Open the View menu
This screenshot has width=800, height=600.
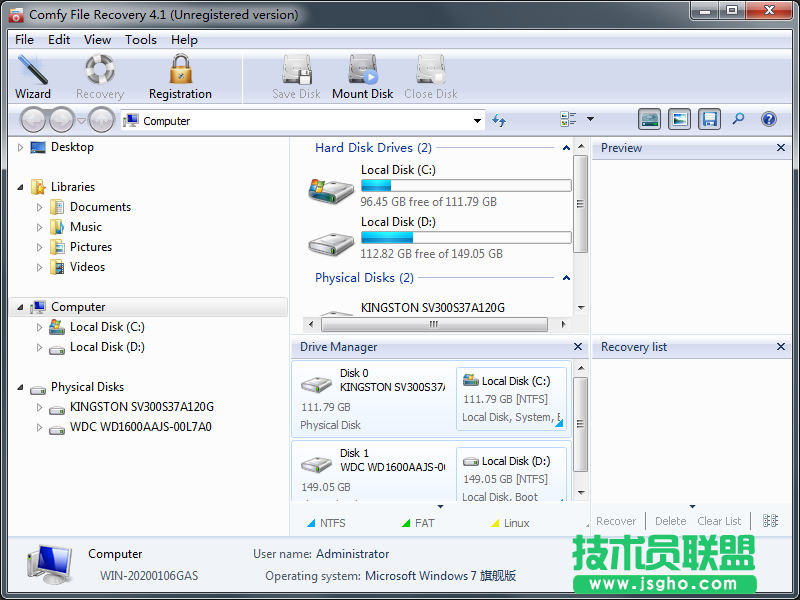pyautogui.click(x=97, y=39)
